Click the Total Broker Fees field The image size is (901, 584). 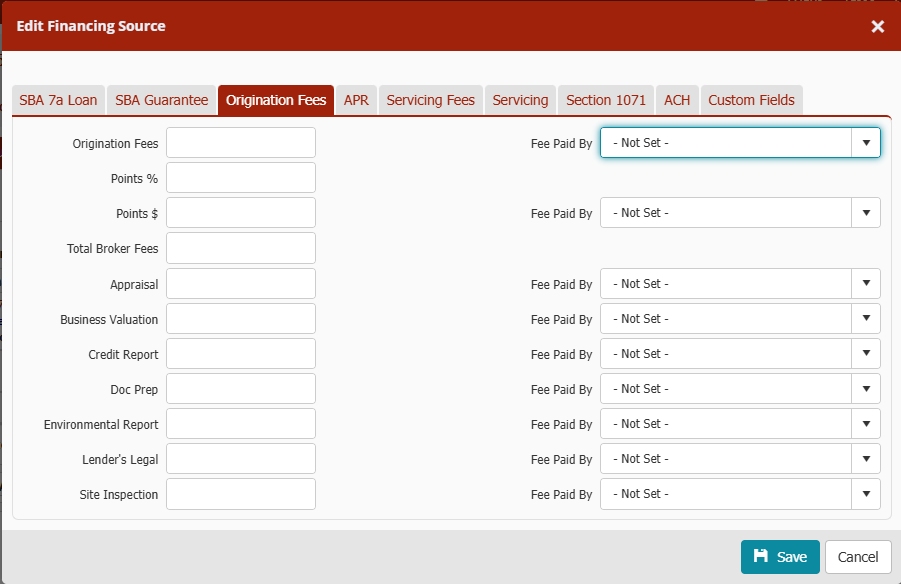click(x=241, y=248)
